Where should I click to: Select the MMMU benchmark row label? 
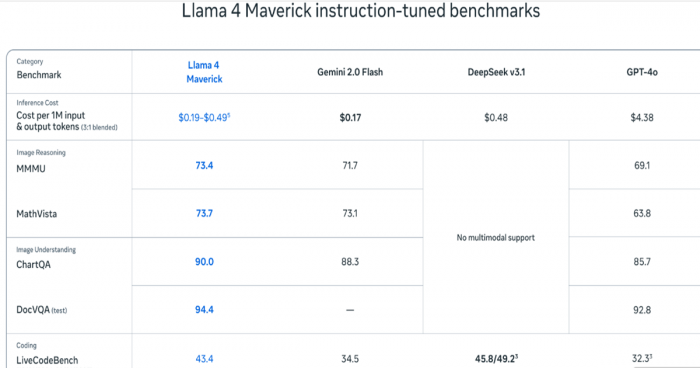coord(31,169)
